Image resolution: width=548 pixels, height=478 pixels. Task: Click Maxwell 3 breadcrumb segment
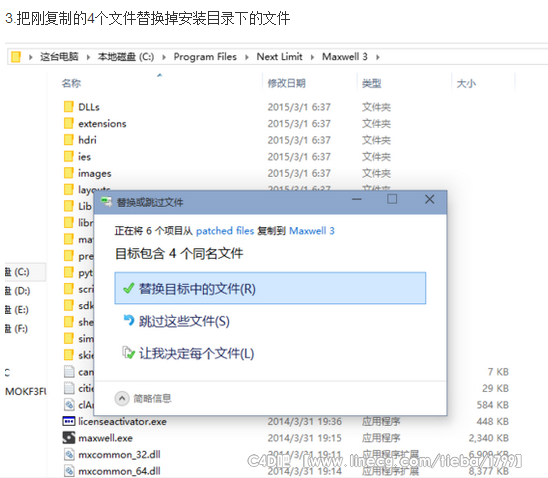(345, 57)
